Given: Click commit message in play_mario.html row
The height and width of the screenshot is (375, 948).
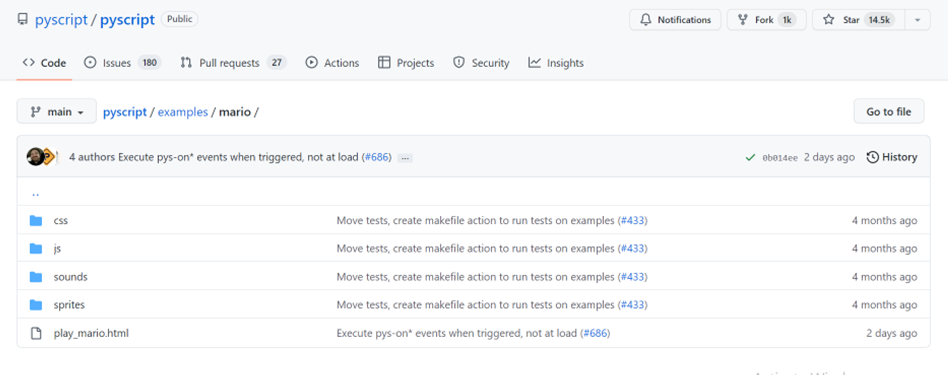Looking at the screenshot, I should point(457,333).
